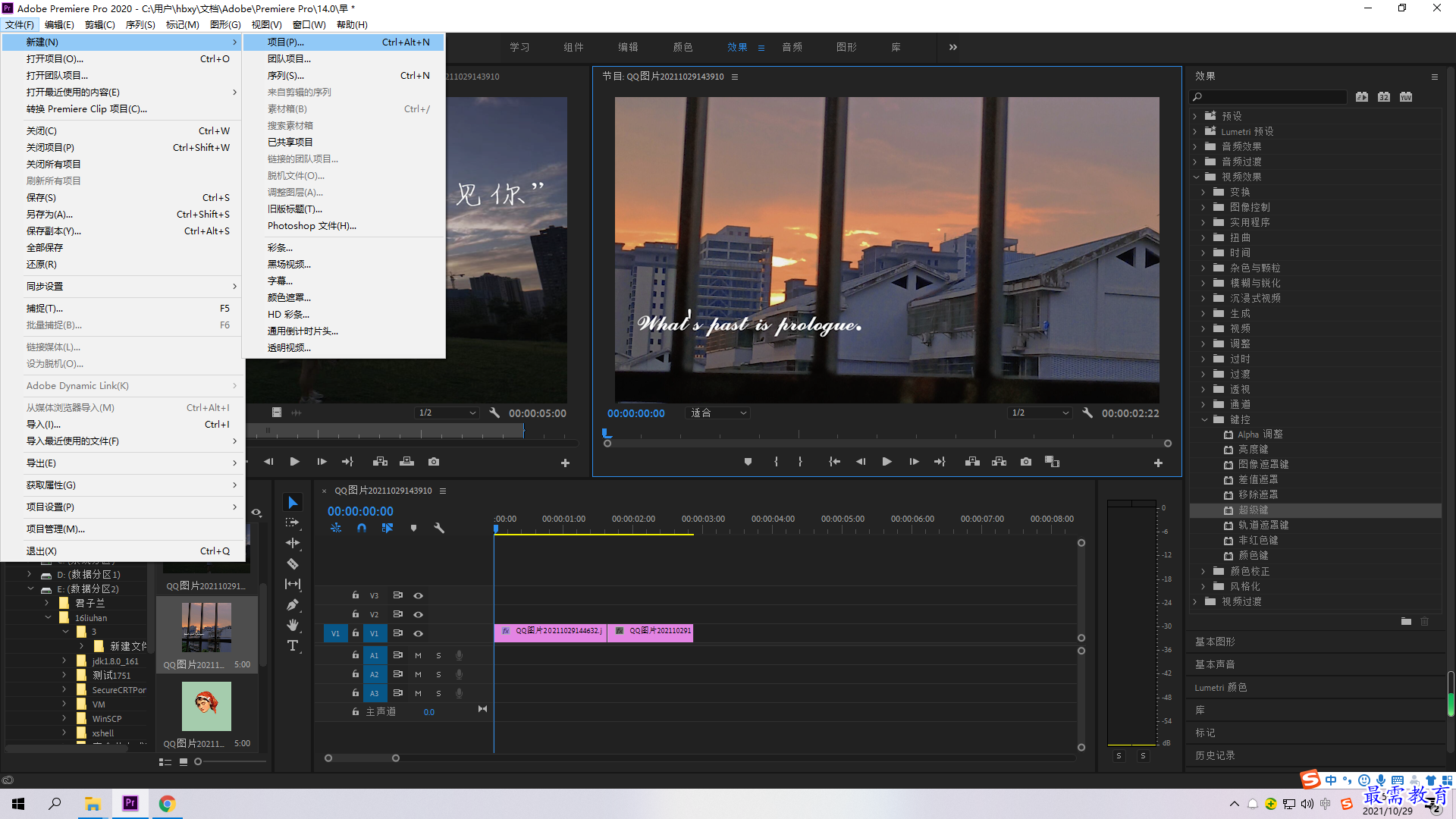Expand the Lumetri 预设 folder
Screen dimensions: 1456x819
coord(1196,131)
